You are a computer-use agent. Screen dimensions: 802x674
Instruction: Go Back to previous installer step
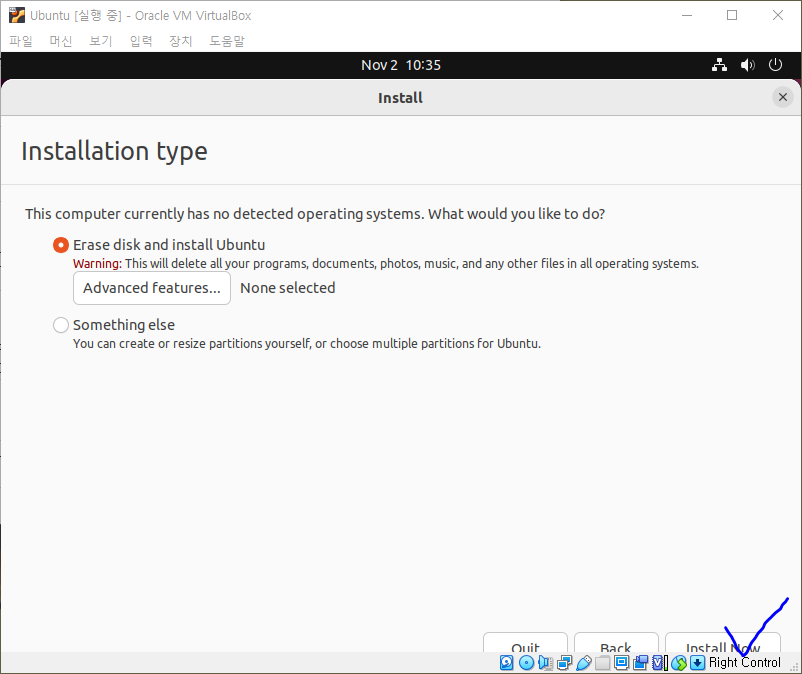(616, 643)
